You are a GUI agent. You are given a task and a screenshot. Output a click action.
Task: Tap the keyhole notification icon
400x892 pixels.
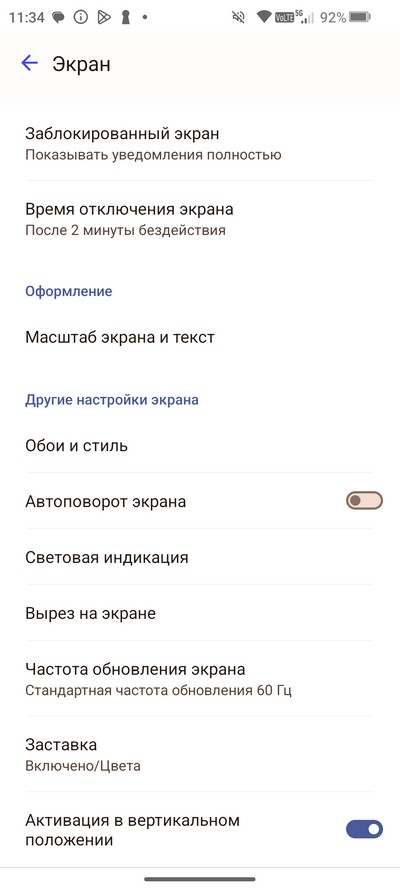pos(125,18)
